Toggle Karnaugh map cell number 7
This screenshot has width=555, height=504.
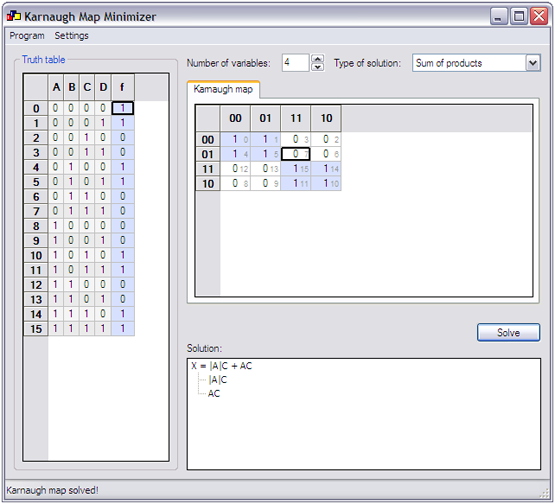[296, 154]
